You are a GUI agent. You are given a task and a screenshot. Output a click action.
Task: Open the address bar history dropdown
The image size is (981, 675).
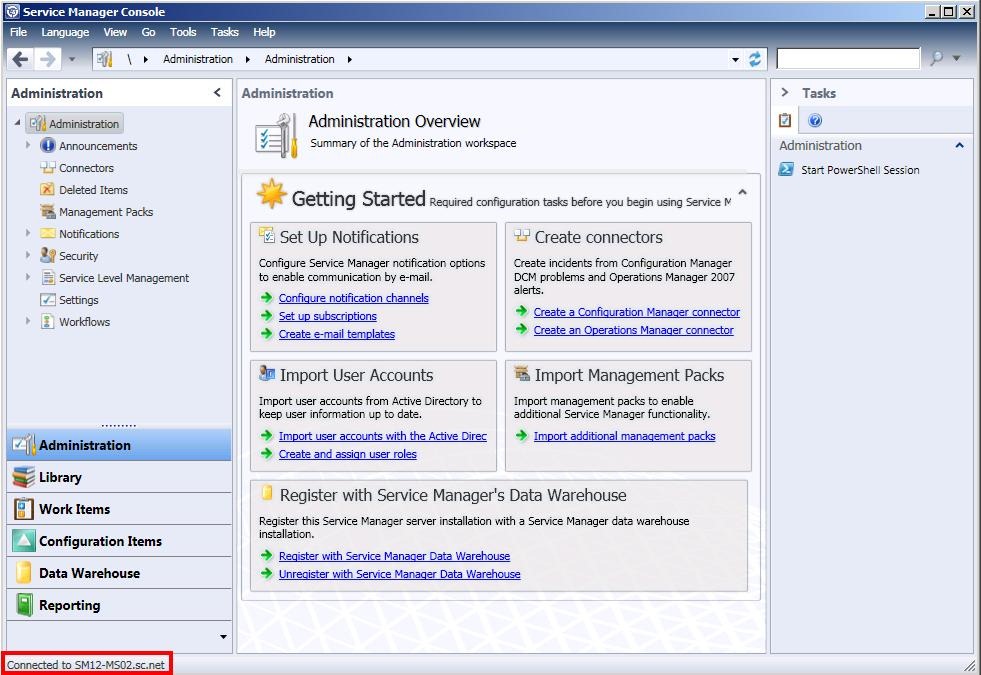coord(736,60)
